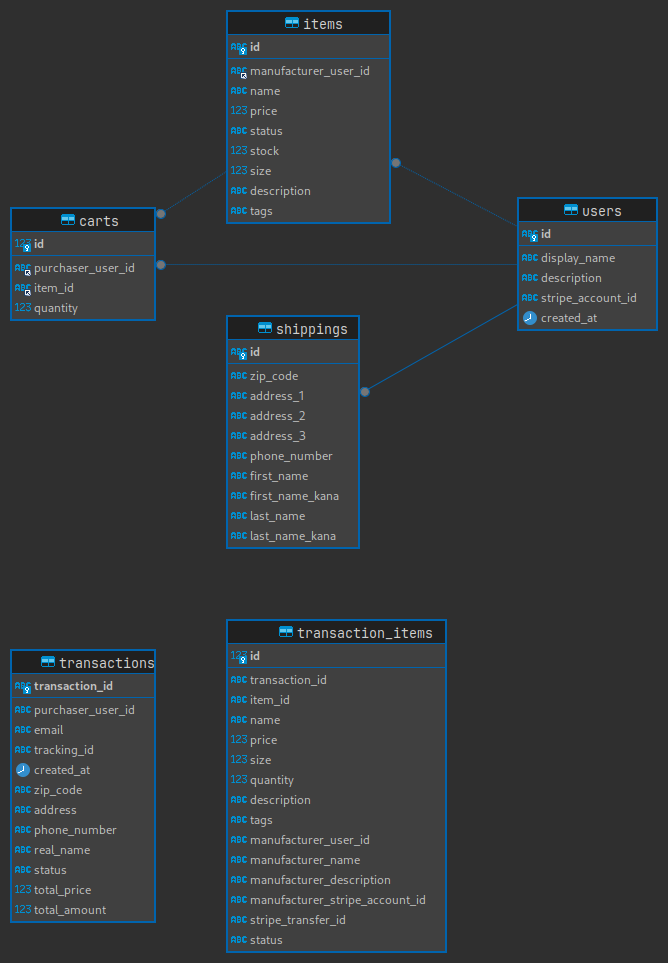
Task: Click the table icon in the transactions header
Action: (48, 662)
